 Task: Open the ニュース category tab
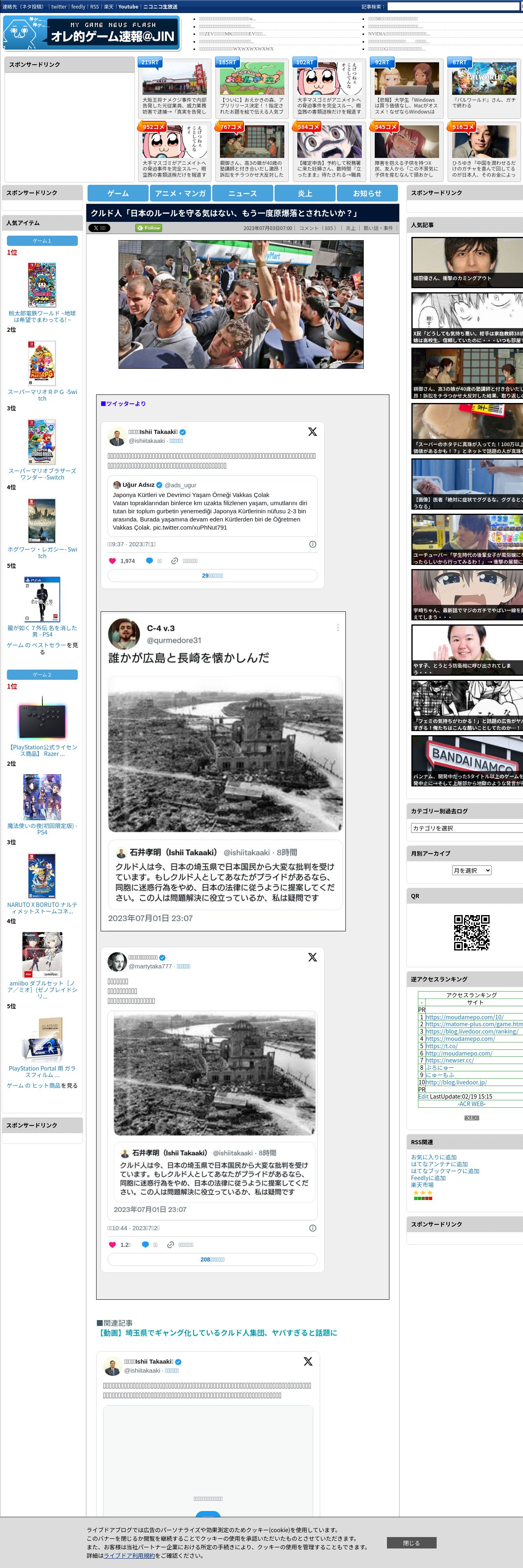click(x=242, y=193)
